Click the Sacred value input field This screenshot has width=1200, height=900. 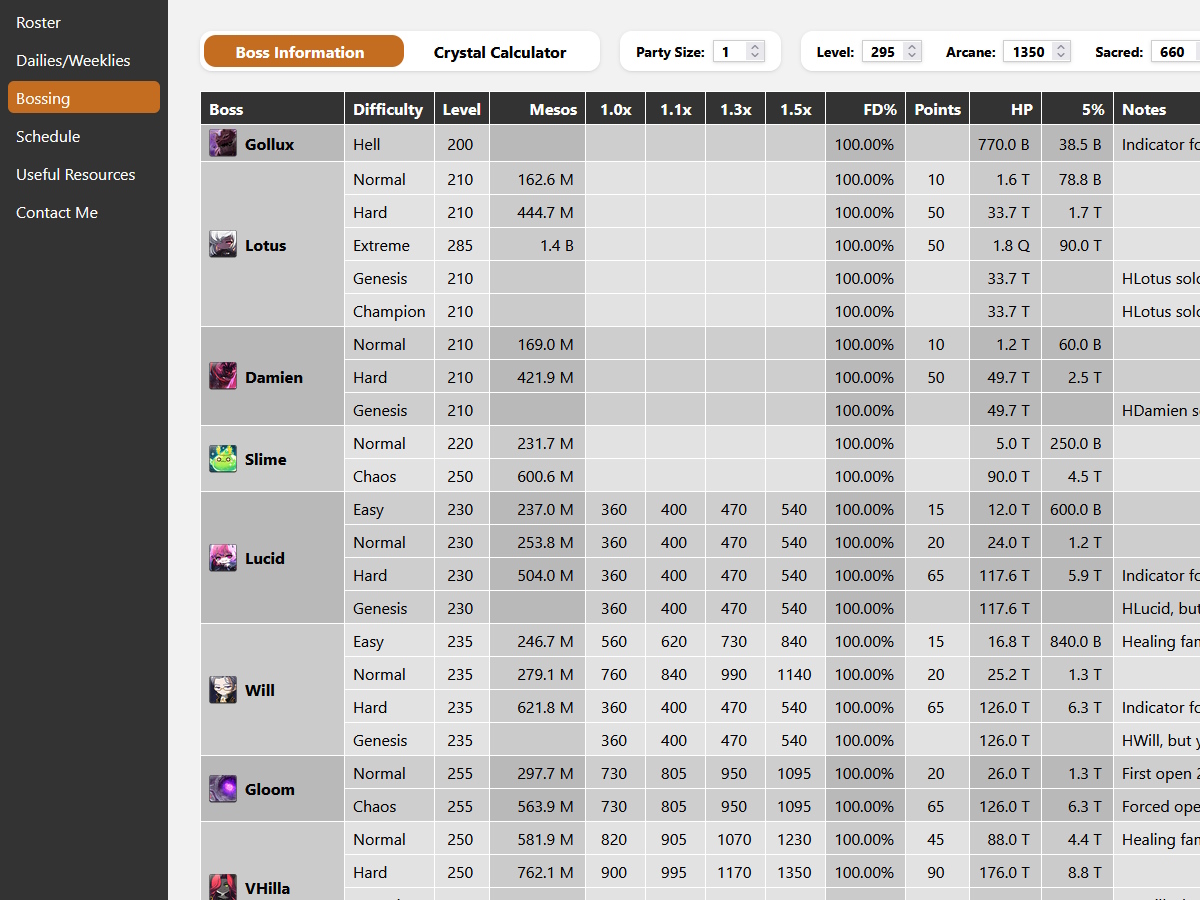(1174, 52)
